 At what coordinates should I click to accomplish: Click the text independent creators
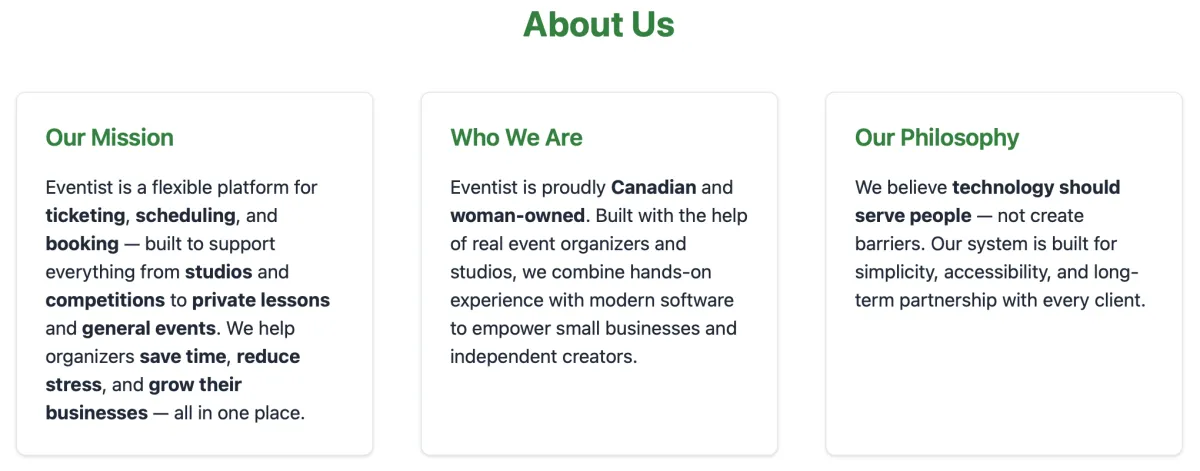coord(541,356)
